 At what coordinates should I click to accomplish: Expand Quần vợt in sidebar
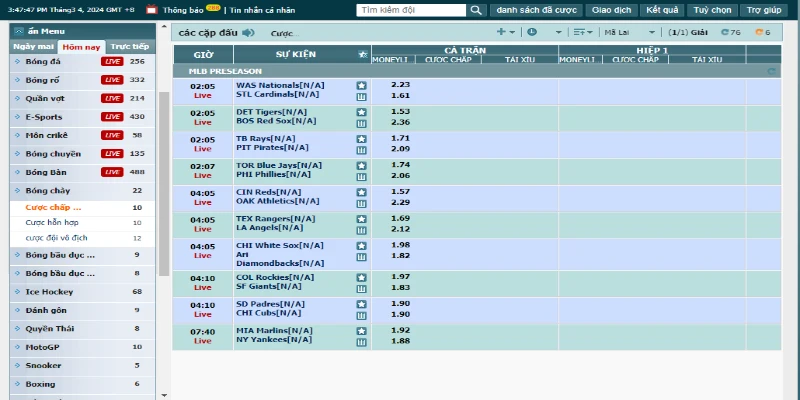pos(82,98)
